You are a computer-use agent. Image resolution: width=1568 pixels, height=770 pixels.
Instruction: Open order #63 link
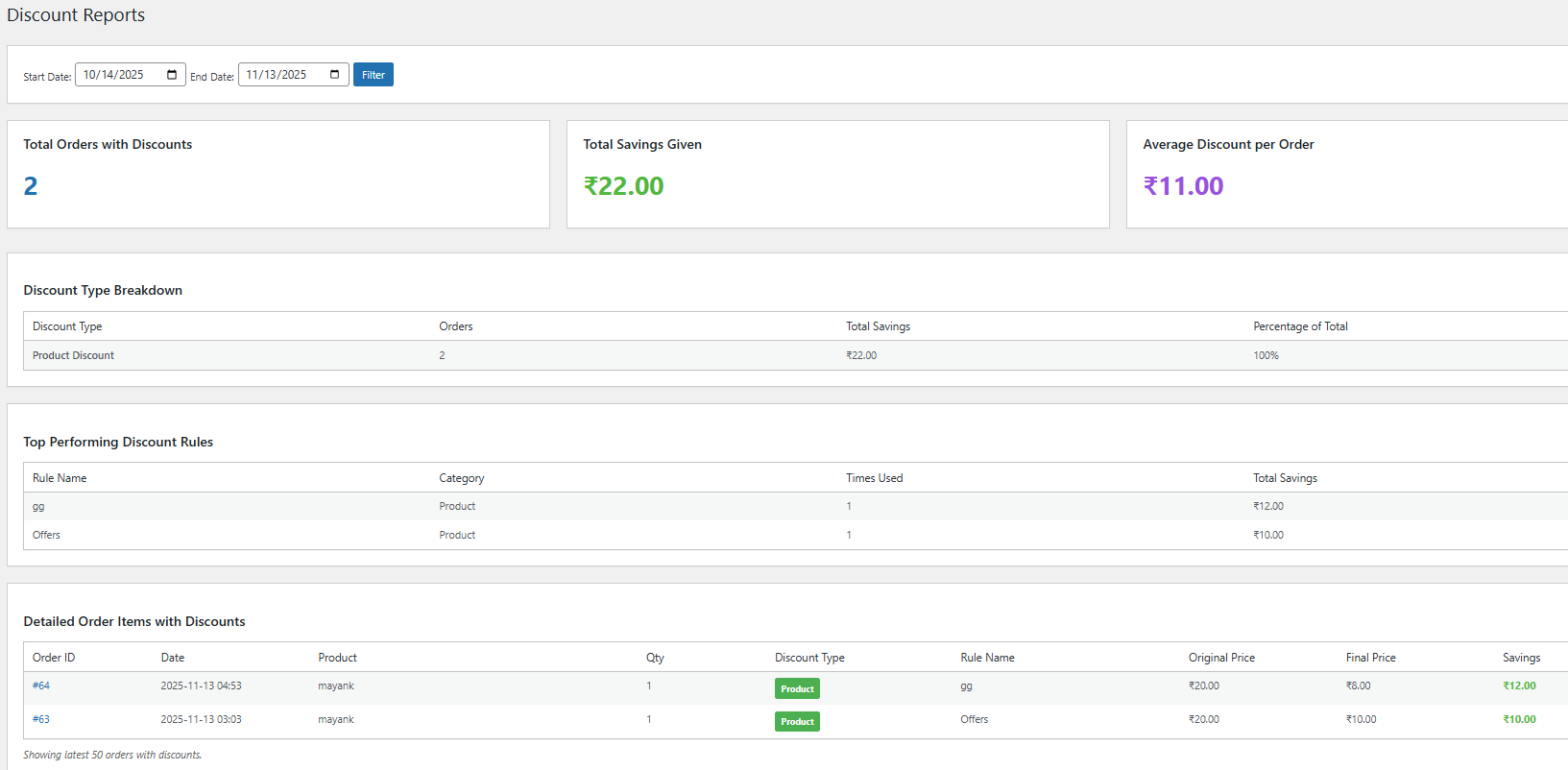41,719
